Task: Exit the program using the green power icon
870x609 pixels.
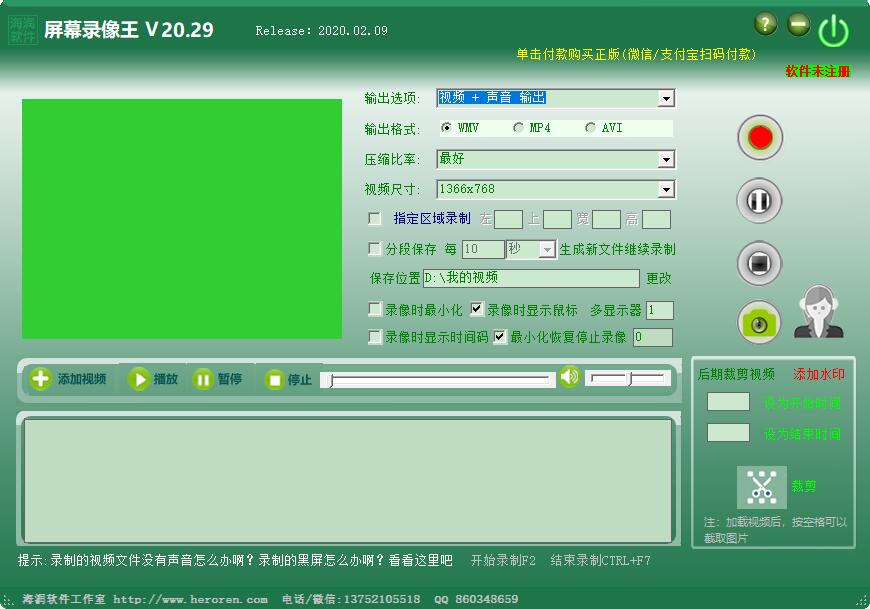Action: [x=833, y=32]
